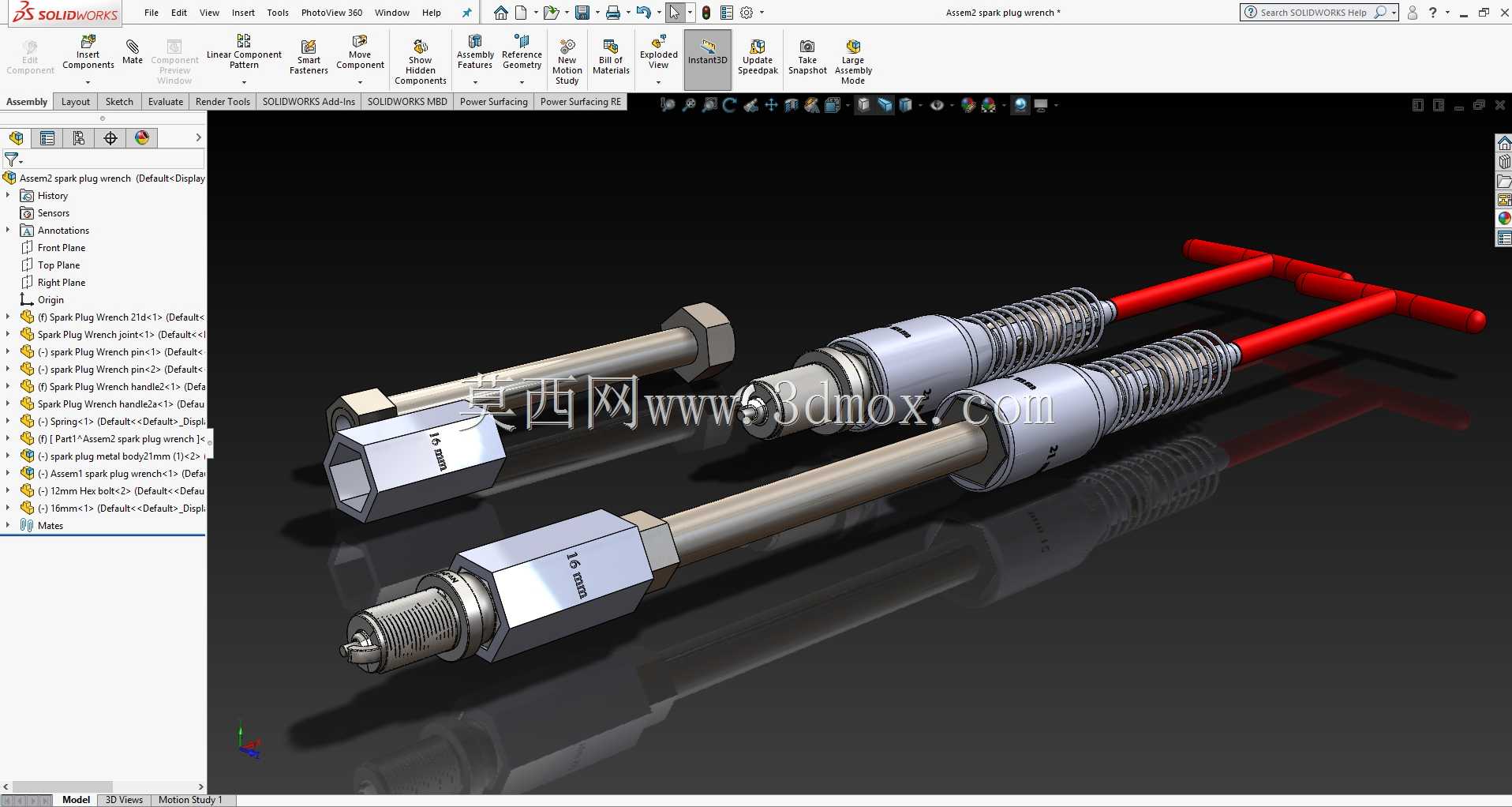Click the Open file icon

pos(551,13)
